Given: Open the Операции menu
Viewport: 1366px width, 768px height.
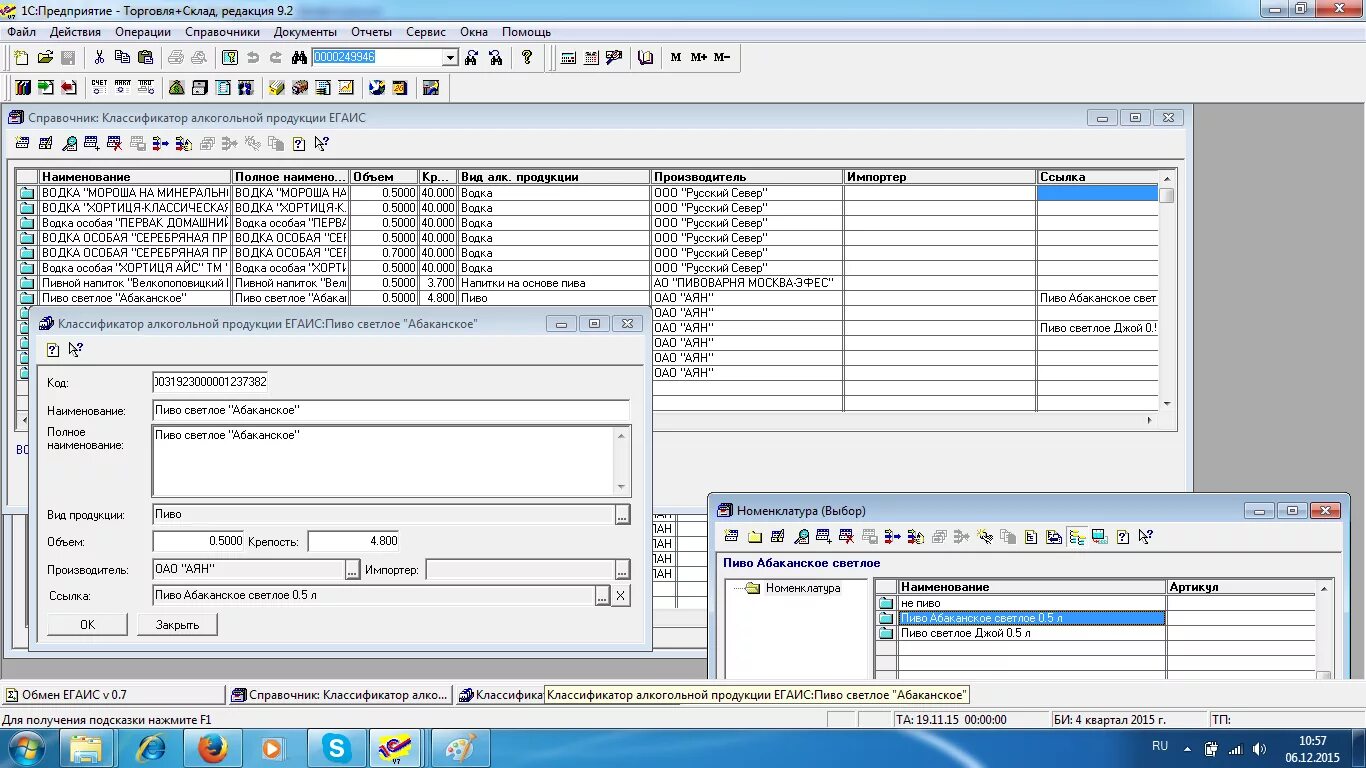Looking at the screenshot, I should coord(143,32).
